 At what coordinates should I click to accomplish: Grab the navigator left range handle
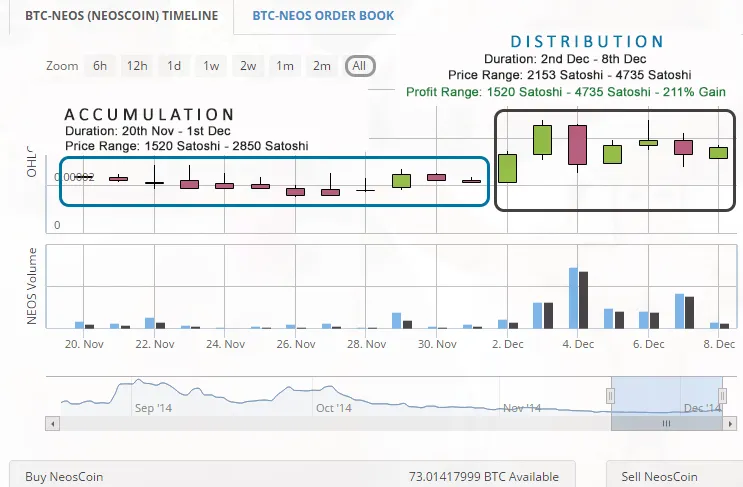(x=610, y=395)
